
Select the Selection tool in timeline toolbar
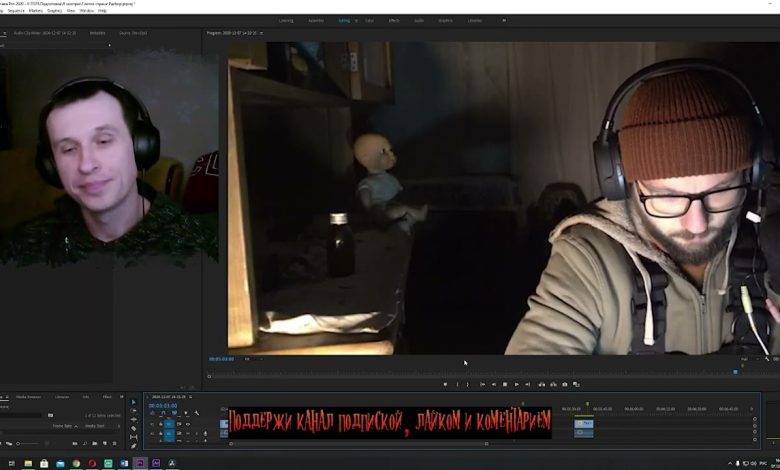pyautogui.click(x=134, y=403)
